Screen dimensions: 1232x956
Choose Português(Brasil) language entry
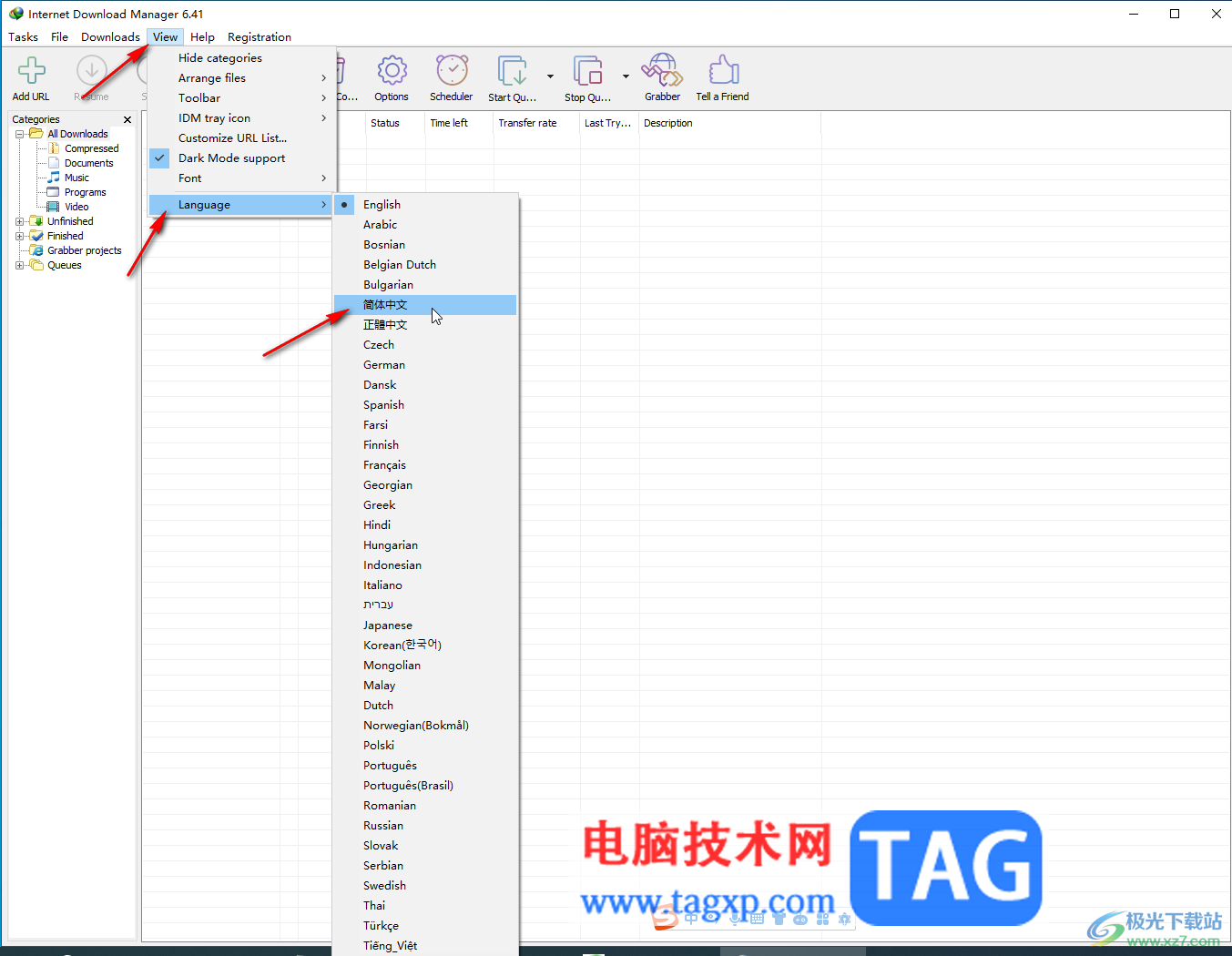pyautogui.click(x=425, y=786)
